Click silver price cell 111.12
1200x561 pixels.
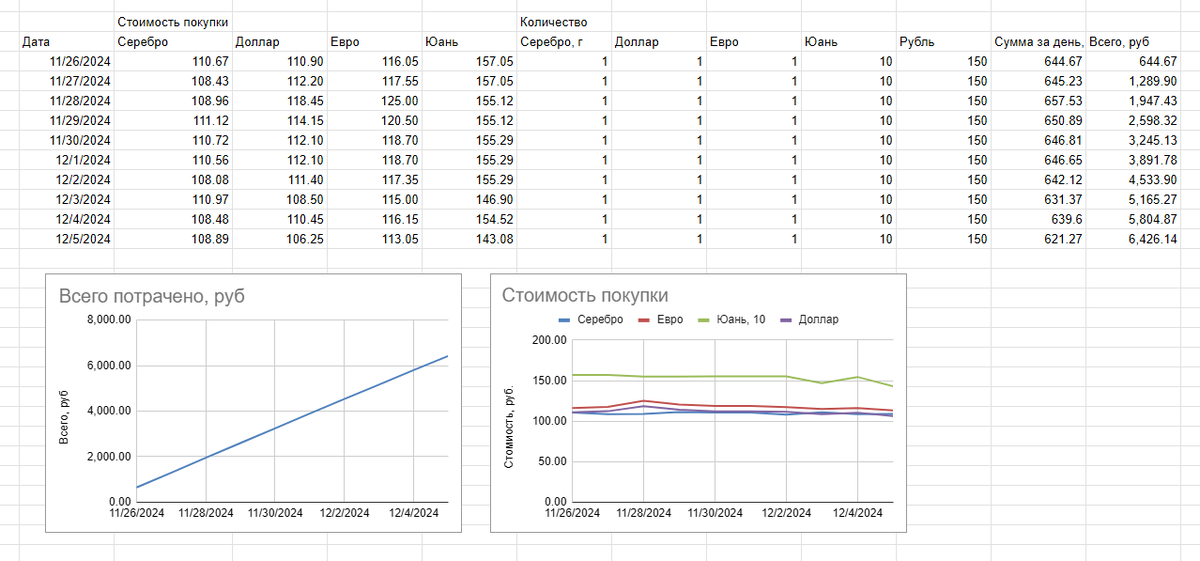pos(172,120)
